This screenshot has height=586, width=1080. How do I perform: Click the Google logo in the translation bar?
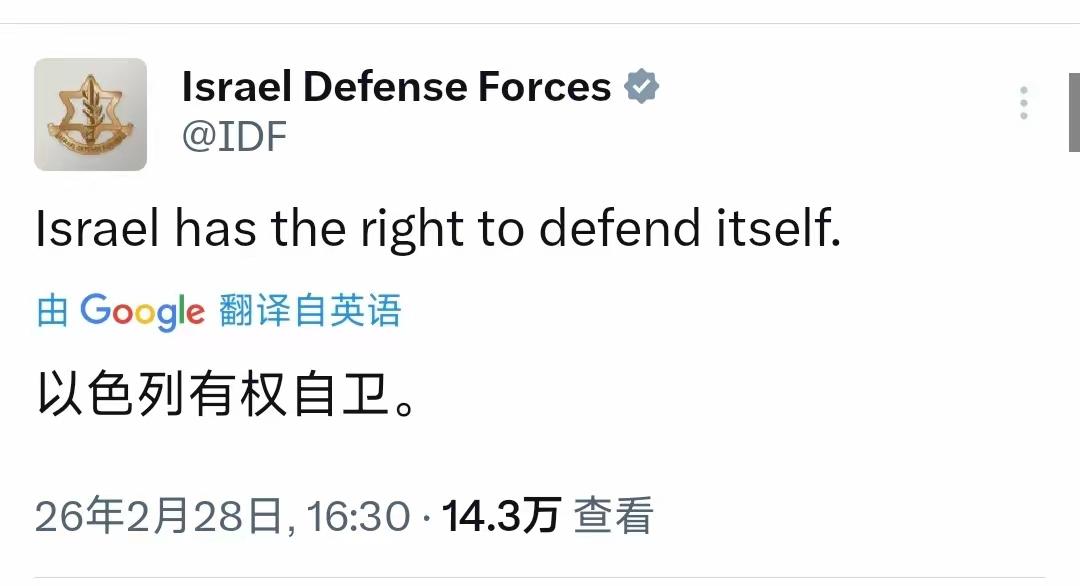pyautogui.click(x=140, y=311)
